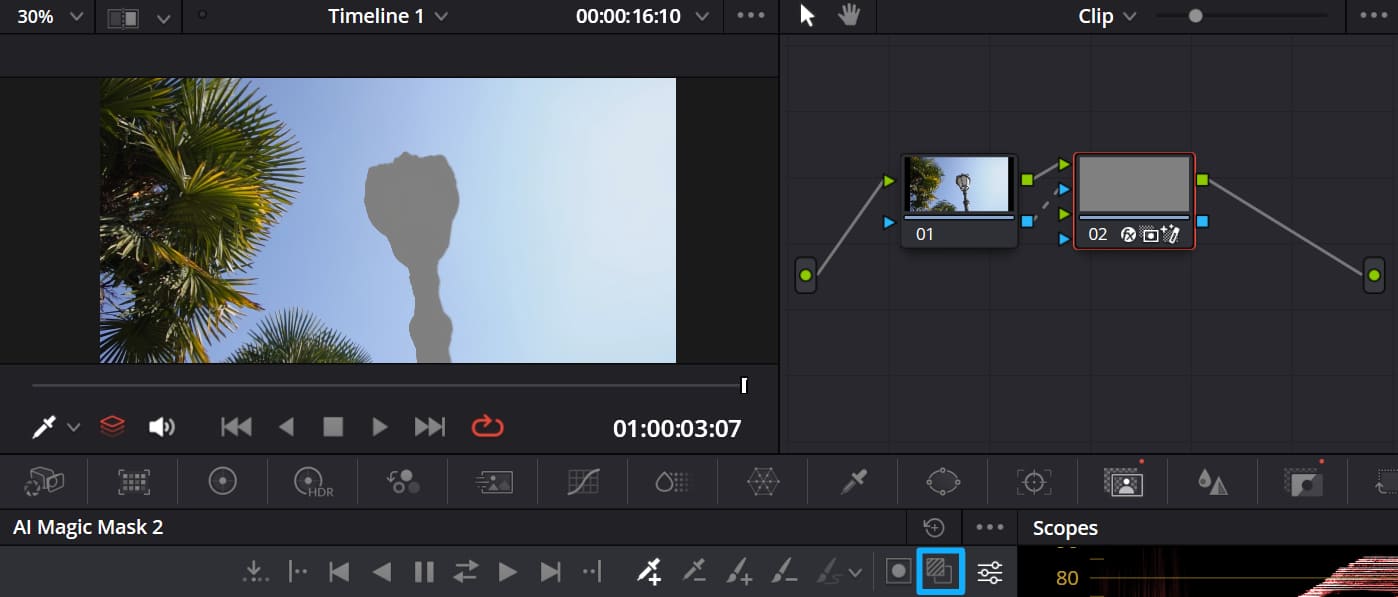This screenshot has width=1398, height=597.
Task: Toggle highlight mode in the viewer
Action: point(112,426)
